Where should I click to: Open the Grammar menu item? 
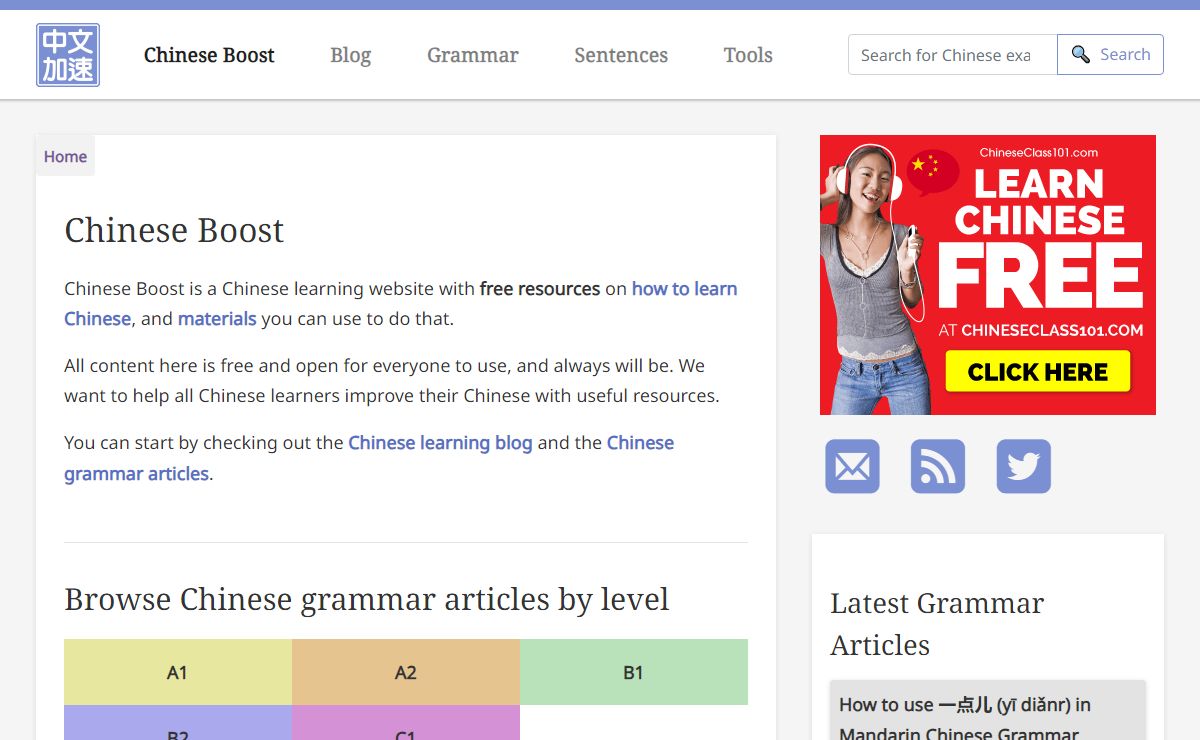point(472,55)
